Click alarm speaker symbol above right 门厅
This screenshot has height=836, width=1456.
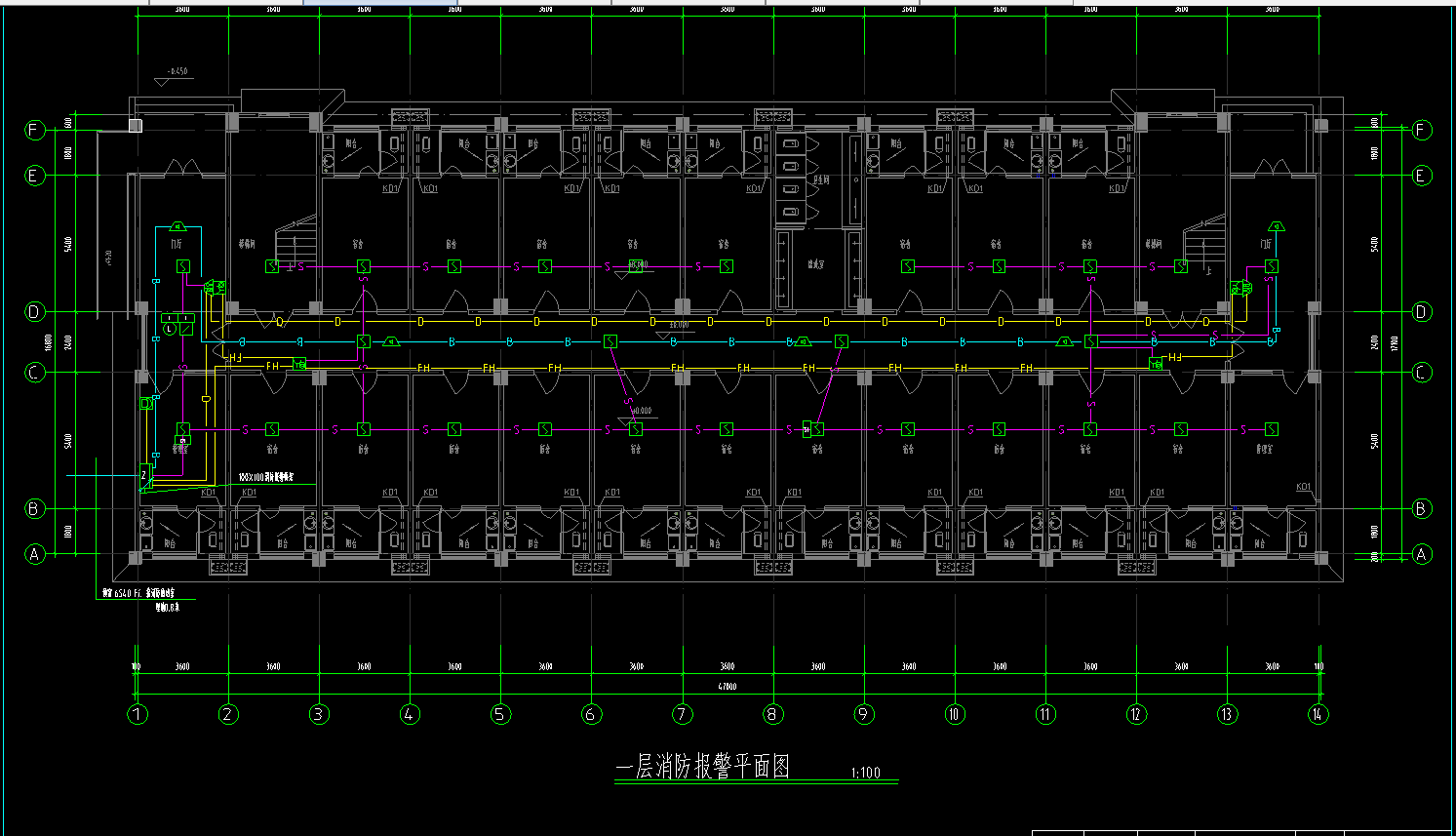pos(1277,227)
